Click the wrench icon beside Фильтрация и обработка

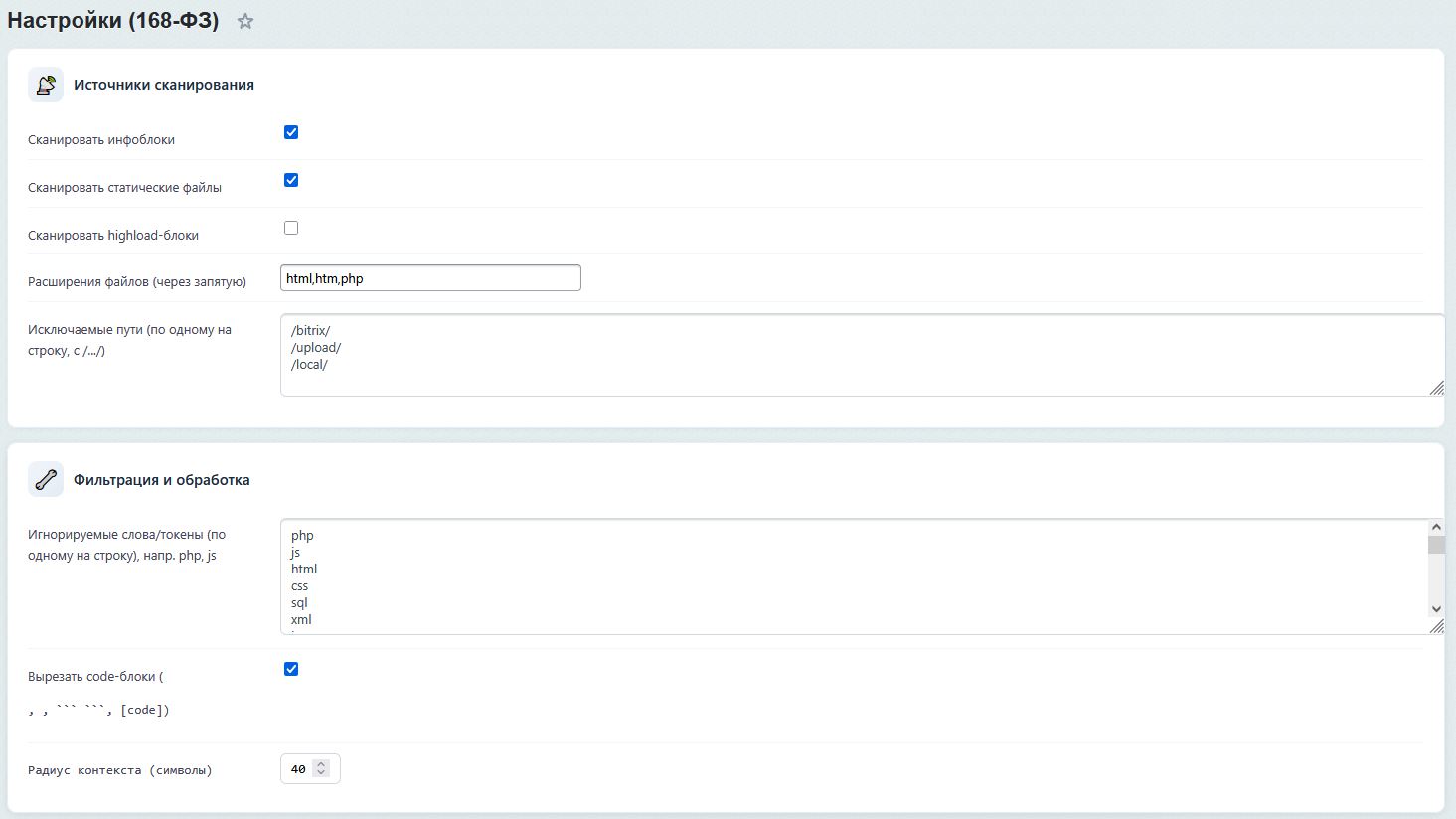point(46,479)
